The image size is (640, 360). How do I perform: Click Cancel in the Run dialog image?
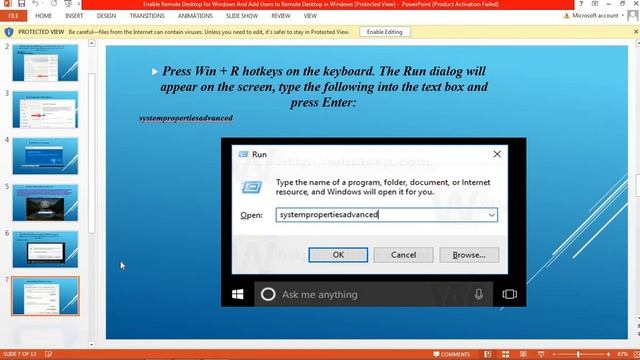[403, 255]
